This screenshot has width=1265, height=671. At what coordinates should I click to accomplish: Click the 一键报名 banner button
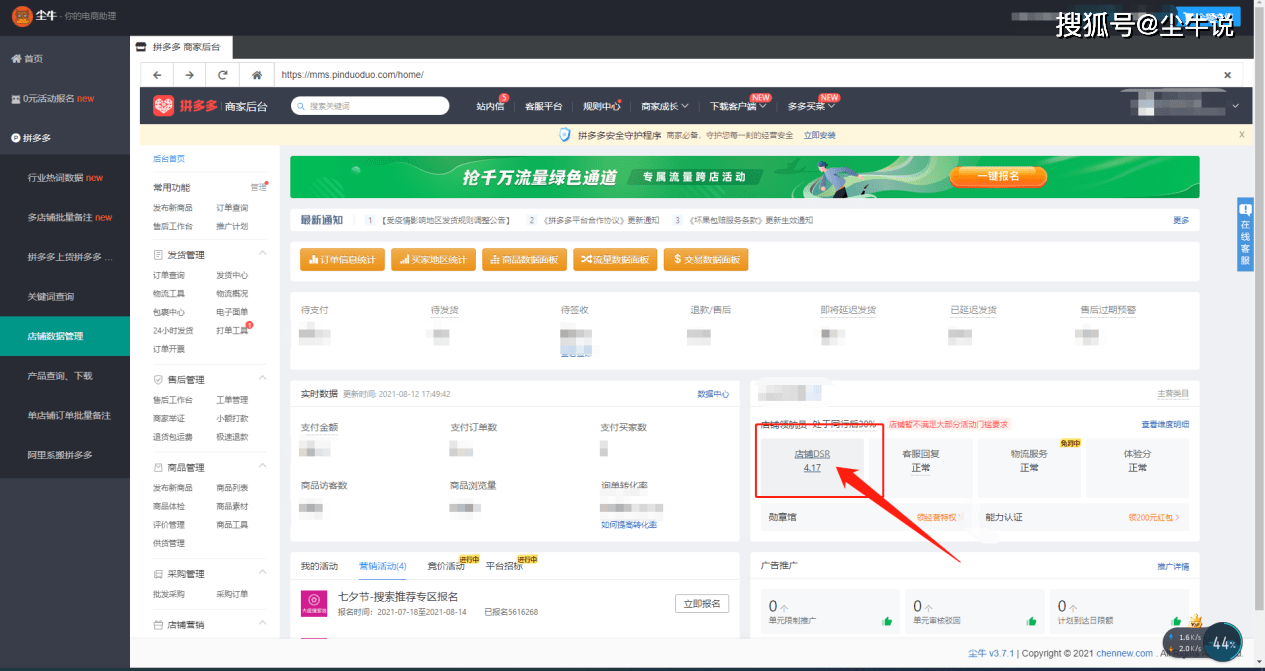[x=998, y=176]
